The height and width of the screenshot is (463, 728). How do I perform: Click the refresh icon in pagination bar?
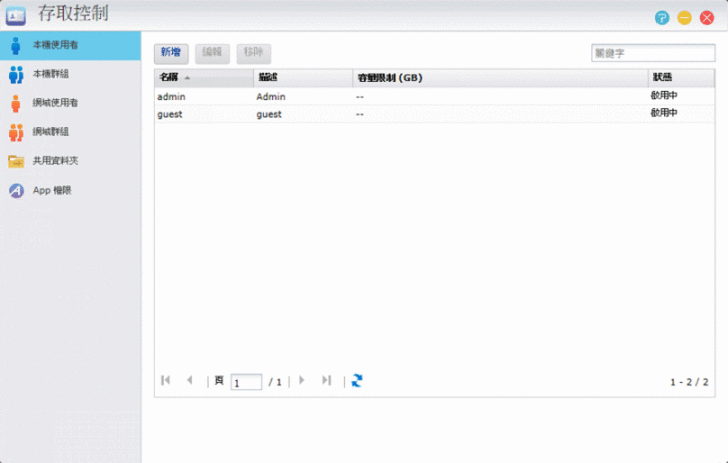point(357,381)
